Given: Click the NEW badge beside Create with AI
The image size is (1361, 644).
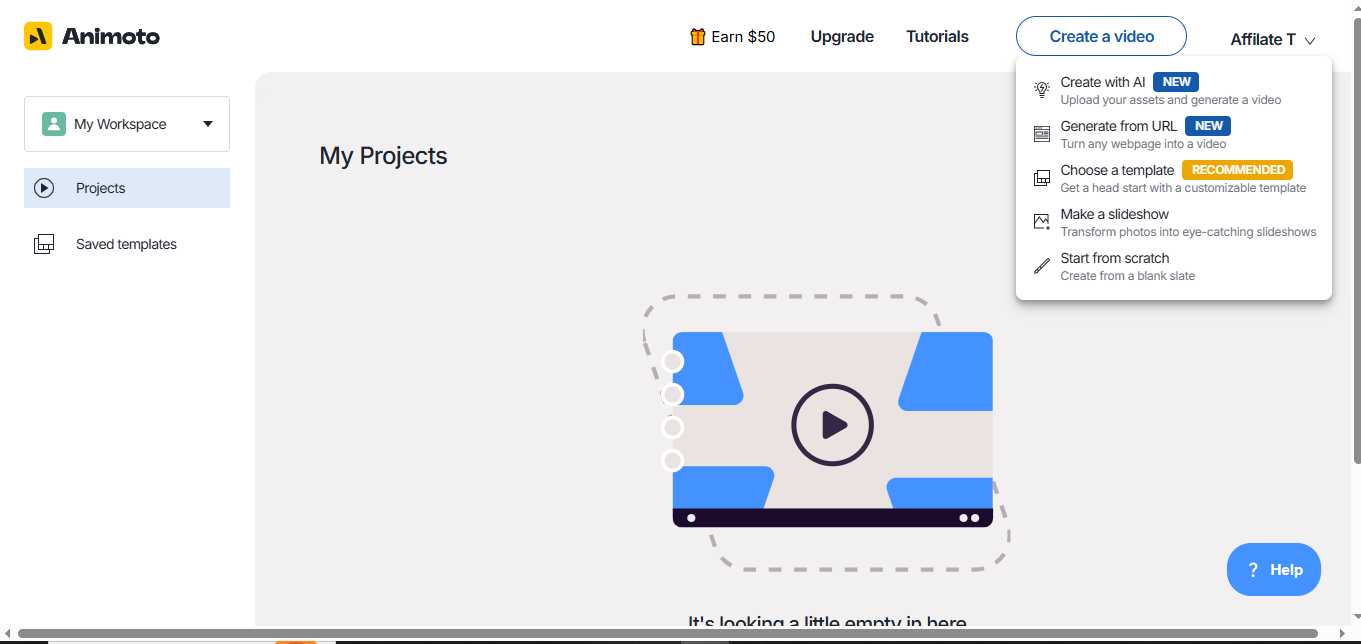Looking at the screenshot, I should (x=1176, y=82).
